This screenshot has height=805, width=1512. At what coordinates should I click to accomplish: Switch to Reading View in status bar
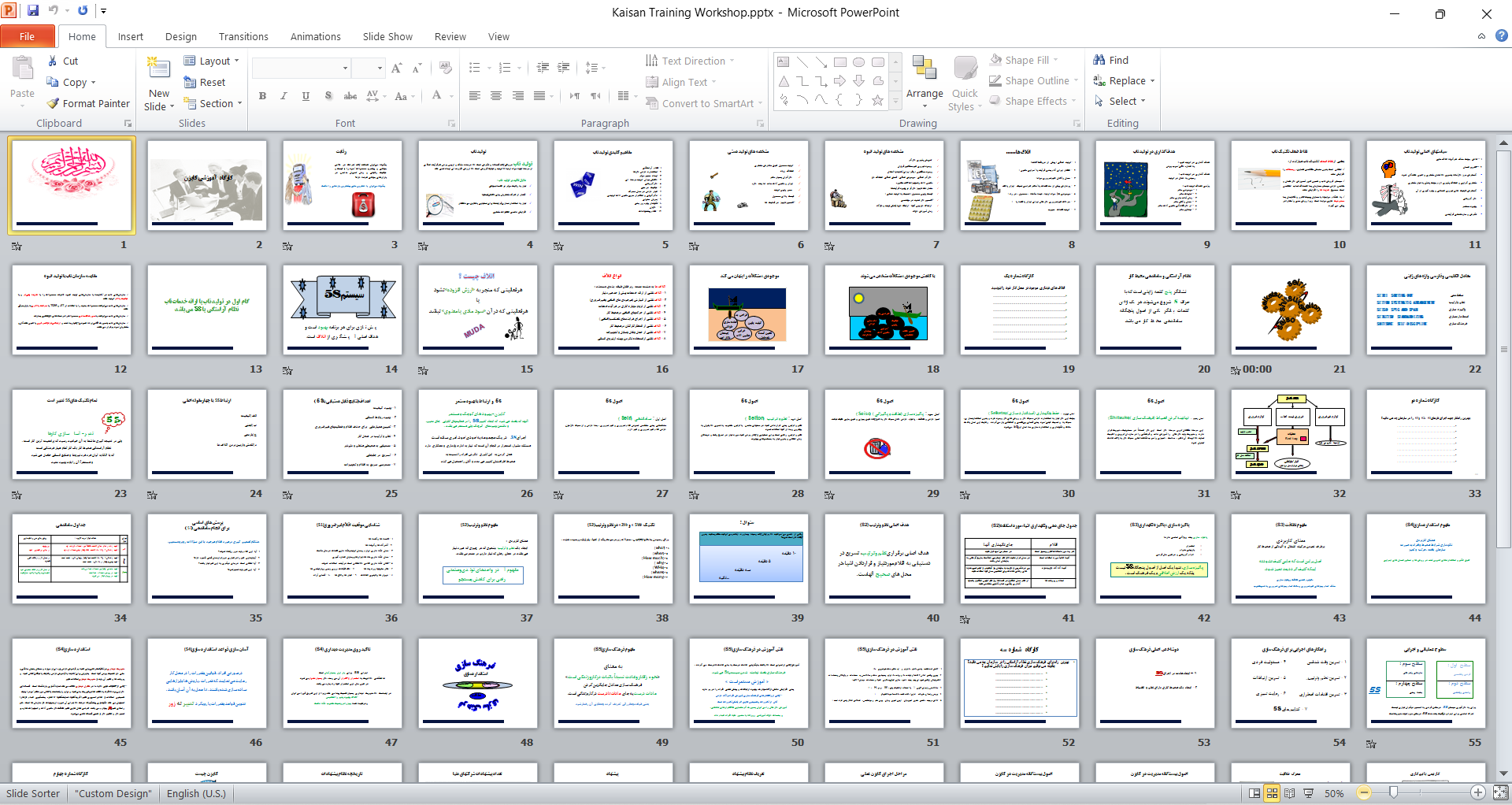[x=1290, y=793]
